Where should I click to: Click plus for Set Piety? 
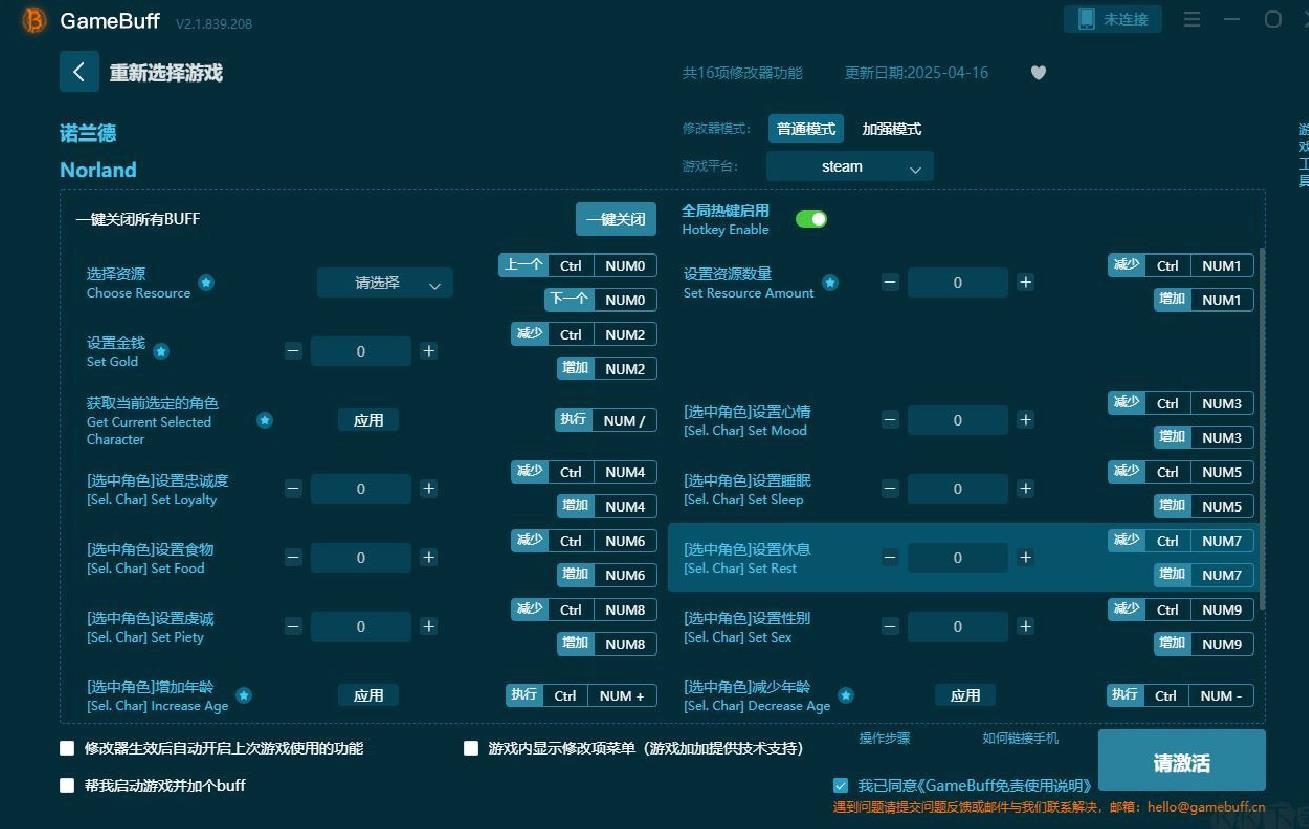(429, 626)
